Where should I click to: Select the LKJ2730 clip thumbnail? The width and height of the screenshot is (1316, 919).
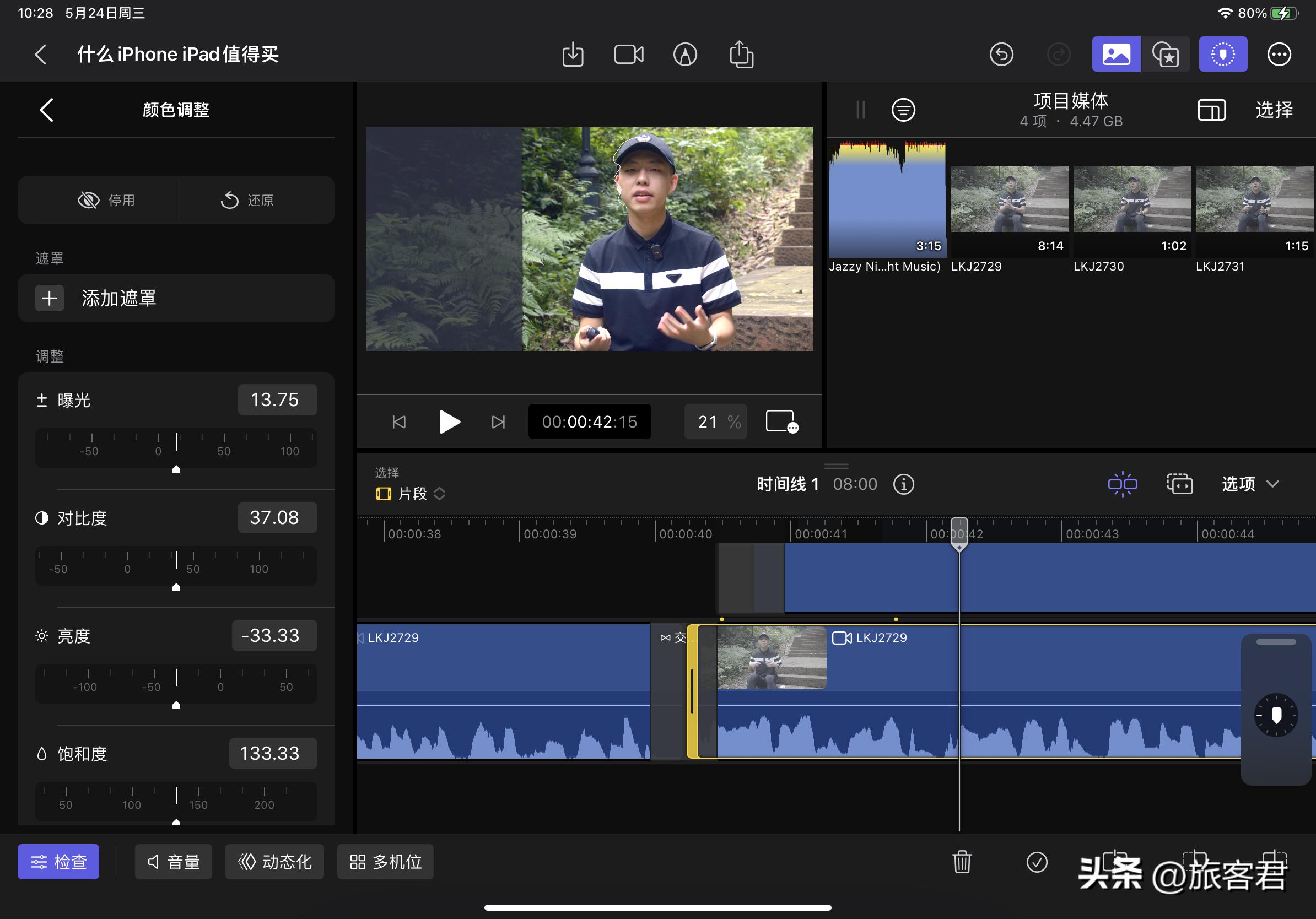(x=1131, y=200)
